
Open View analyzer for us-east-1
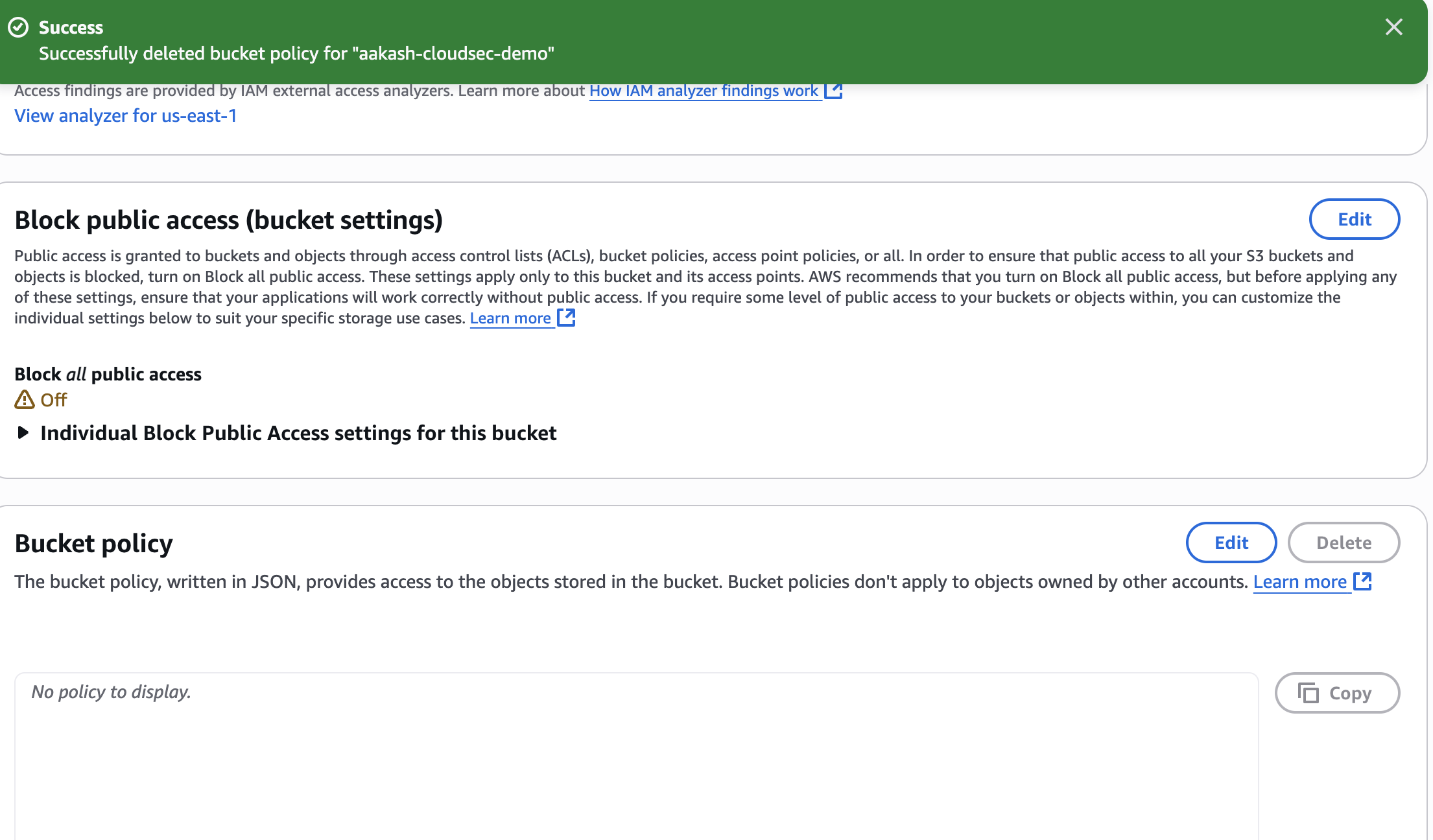[126, 116]
